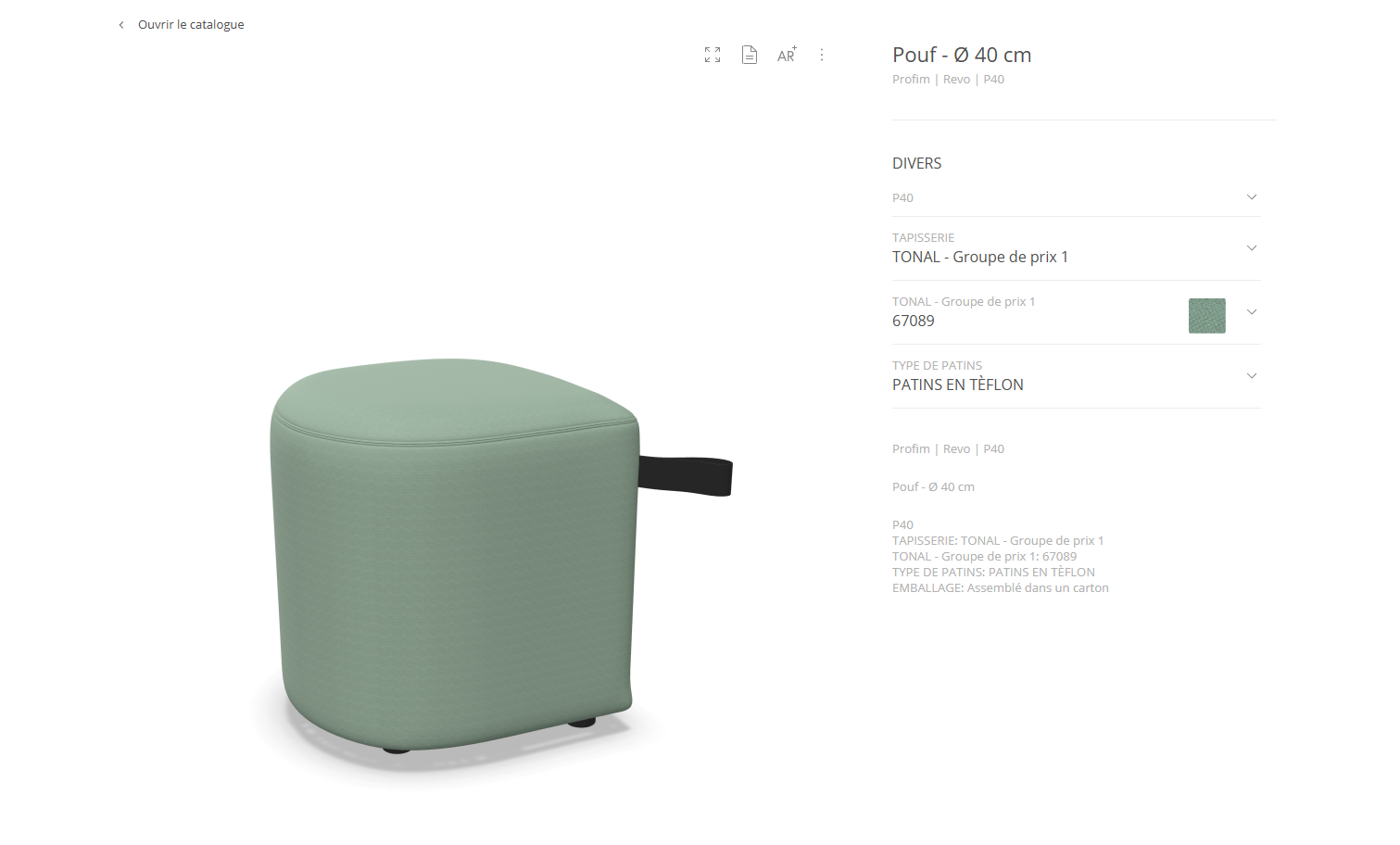Select the green 67089 fabric swatch
Screen dimensions: 1400x845
(x=1206, y=316)
